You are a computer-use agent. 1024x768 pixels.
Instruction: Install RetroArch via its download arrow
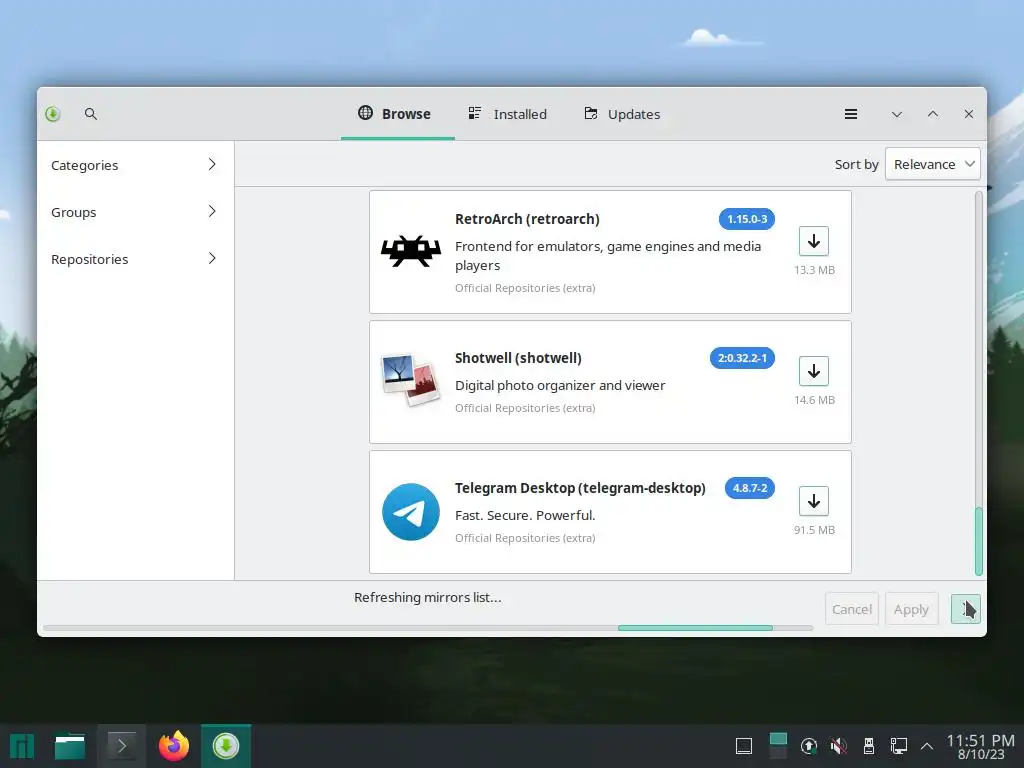point(814,242)
